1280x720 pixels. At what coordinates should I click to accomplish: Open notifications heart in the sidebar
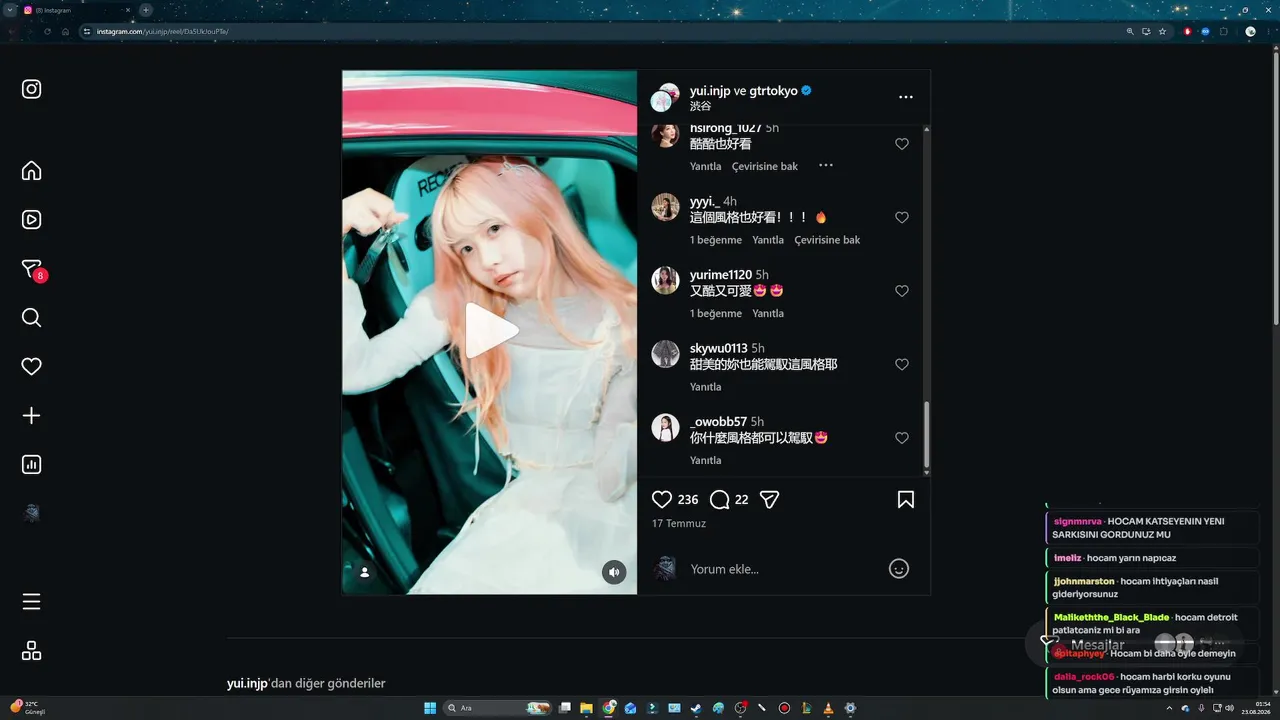coord(32,366)
